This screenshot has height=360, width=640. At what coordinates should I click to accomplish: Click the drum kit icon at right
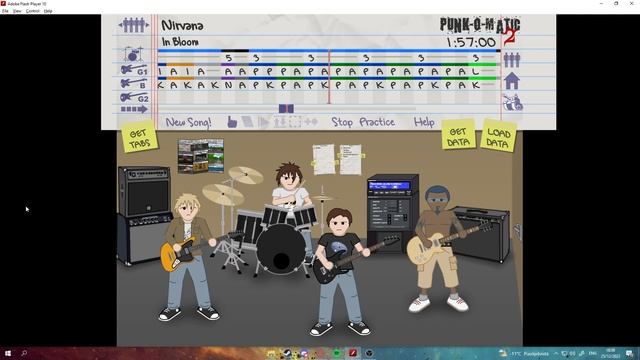coord(513,102)
